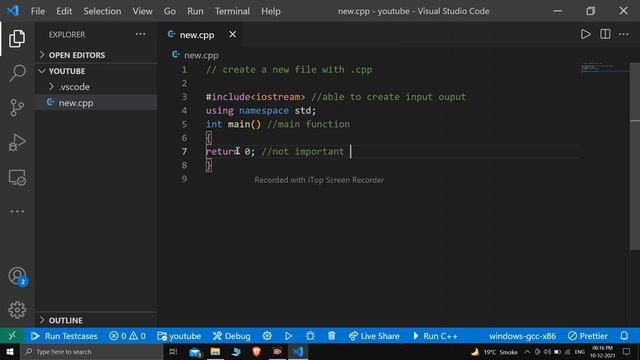Click the taskbar search box

pos(91,352)
